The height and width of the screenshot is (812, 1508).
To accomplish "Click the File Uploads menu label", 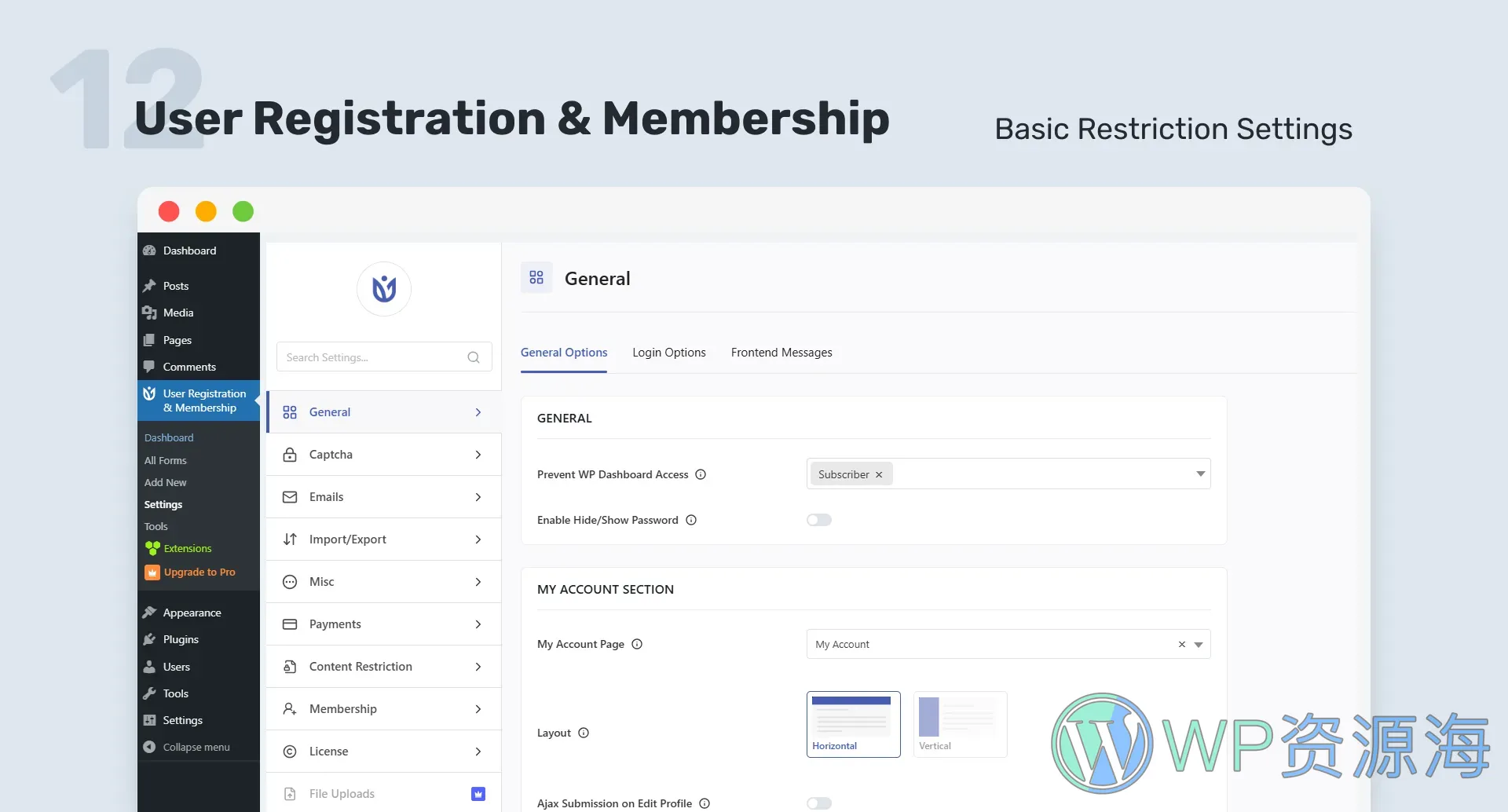I will pyautogui.click(x=342, y=794).
